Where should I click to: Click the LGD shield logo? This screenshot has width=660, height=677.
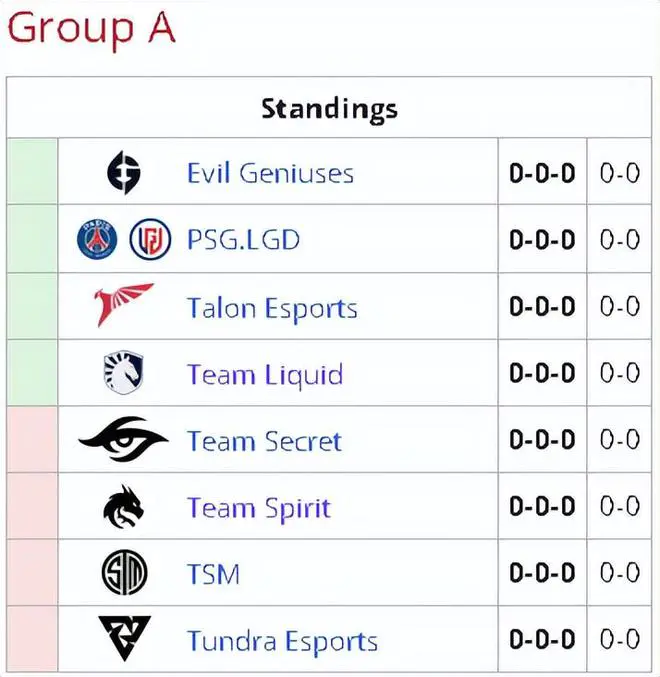point(150,239)
